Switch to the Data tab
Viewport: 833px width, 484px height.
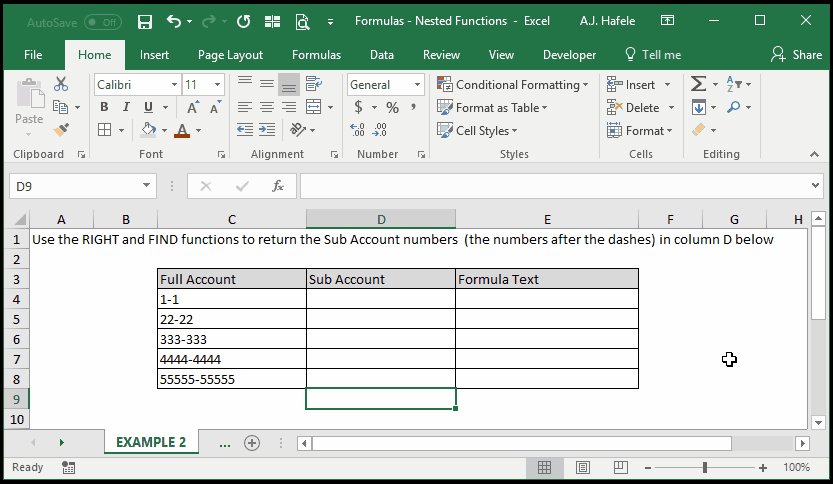pyautogui.click(x=381, y=55)
